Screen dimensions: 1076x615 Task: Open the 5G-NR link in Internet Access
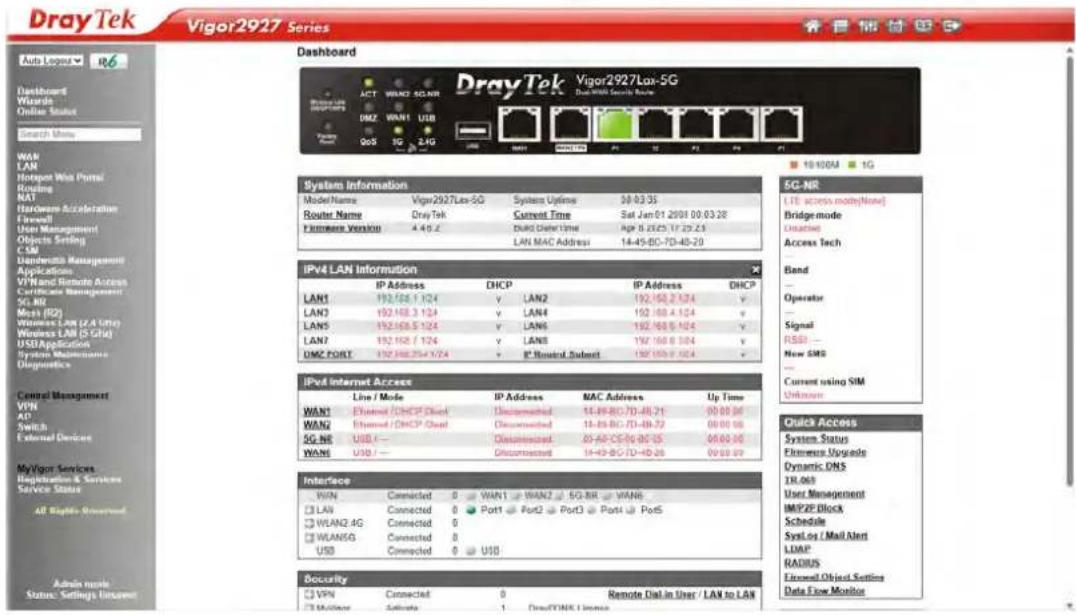click(x=318, y=439)
